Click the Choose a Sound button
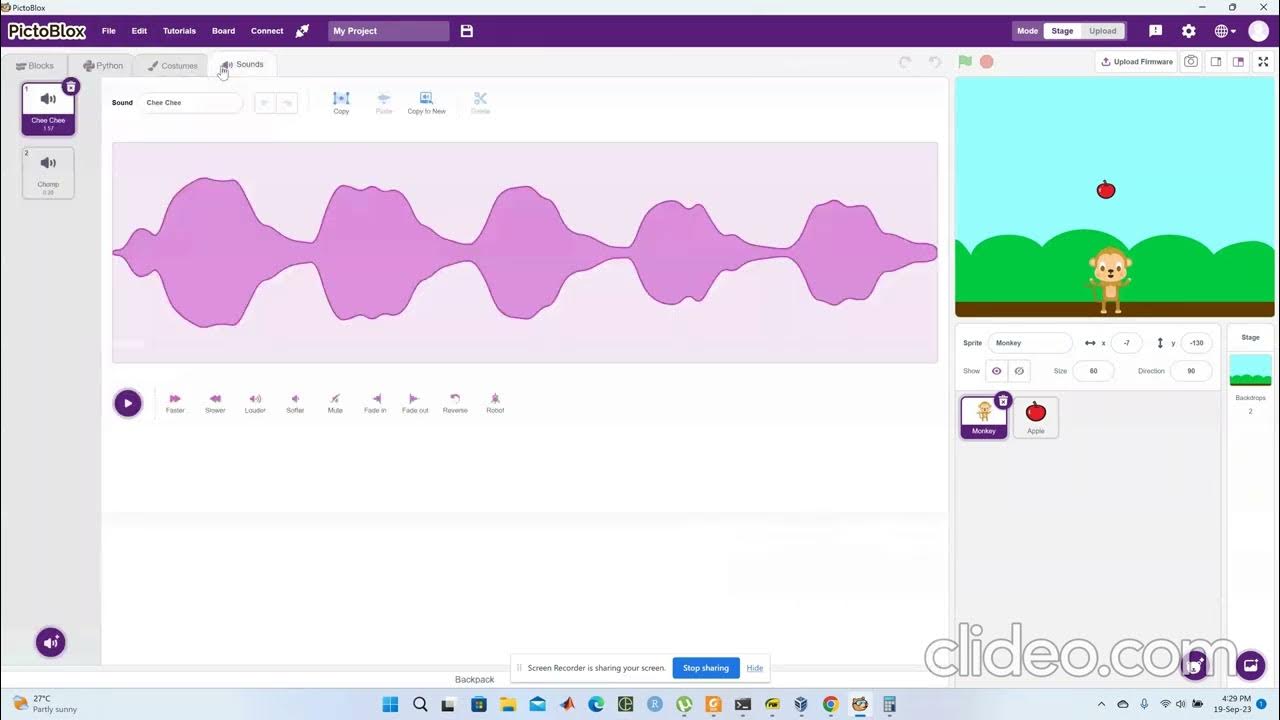1280x720 pixels. point(51,642)
